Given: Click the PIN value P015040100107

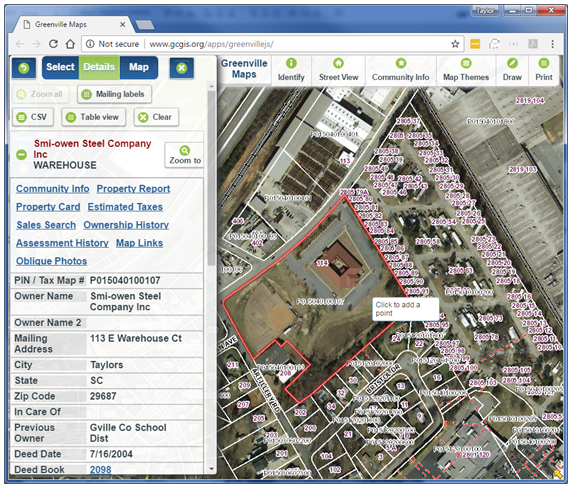Looking at the screenshot, I should 125,280.
